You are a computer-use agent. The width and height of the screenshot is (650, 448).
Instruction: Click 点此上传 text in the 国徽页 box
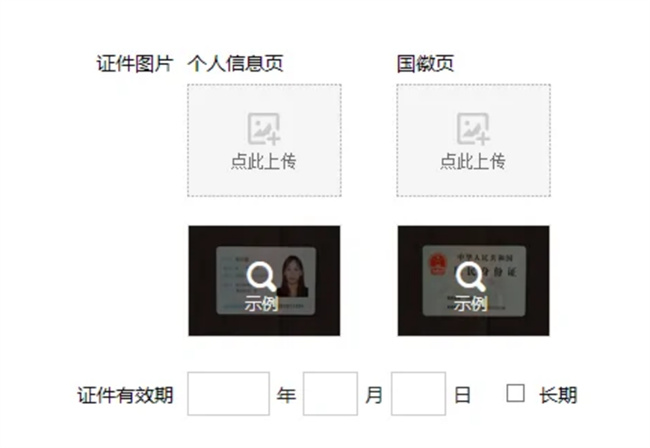(x=473, y=161)
